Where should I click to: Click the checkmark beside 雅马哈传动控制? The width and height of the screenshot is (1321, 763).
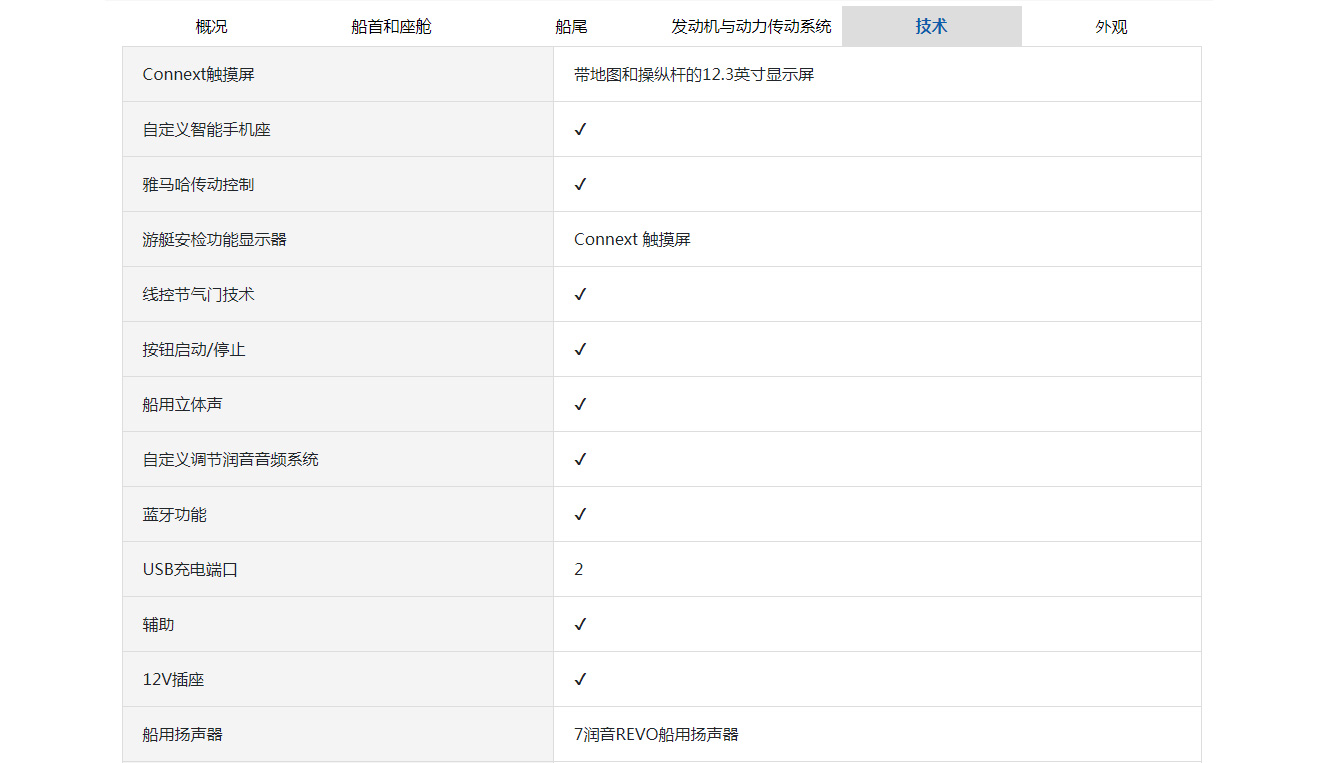[580, 184]
